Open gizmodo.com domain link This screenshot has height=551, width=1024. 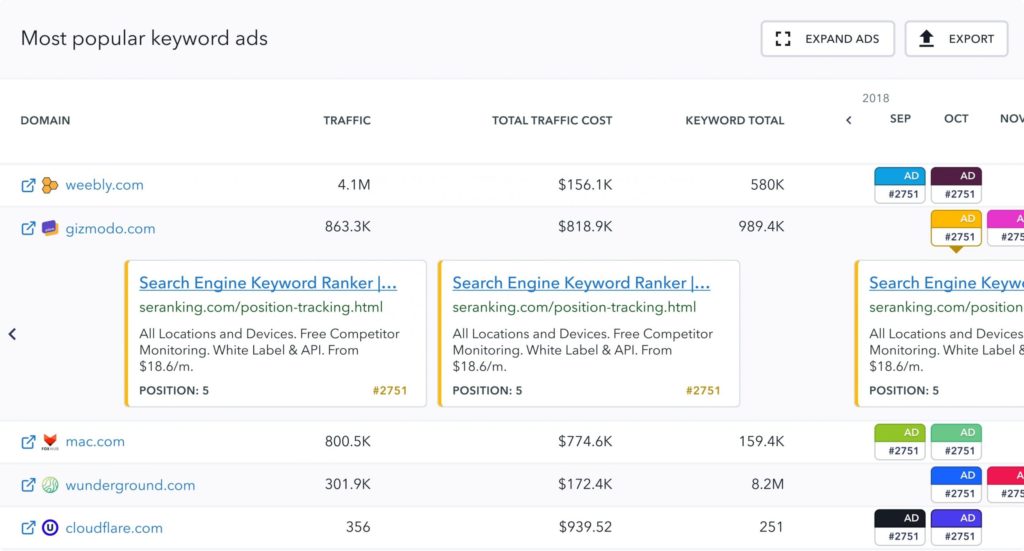click(110, 229)
